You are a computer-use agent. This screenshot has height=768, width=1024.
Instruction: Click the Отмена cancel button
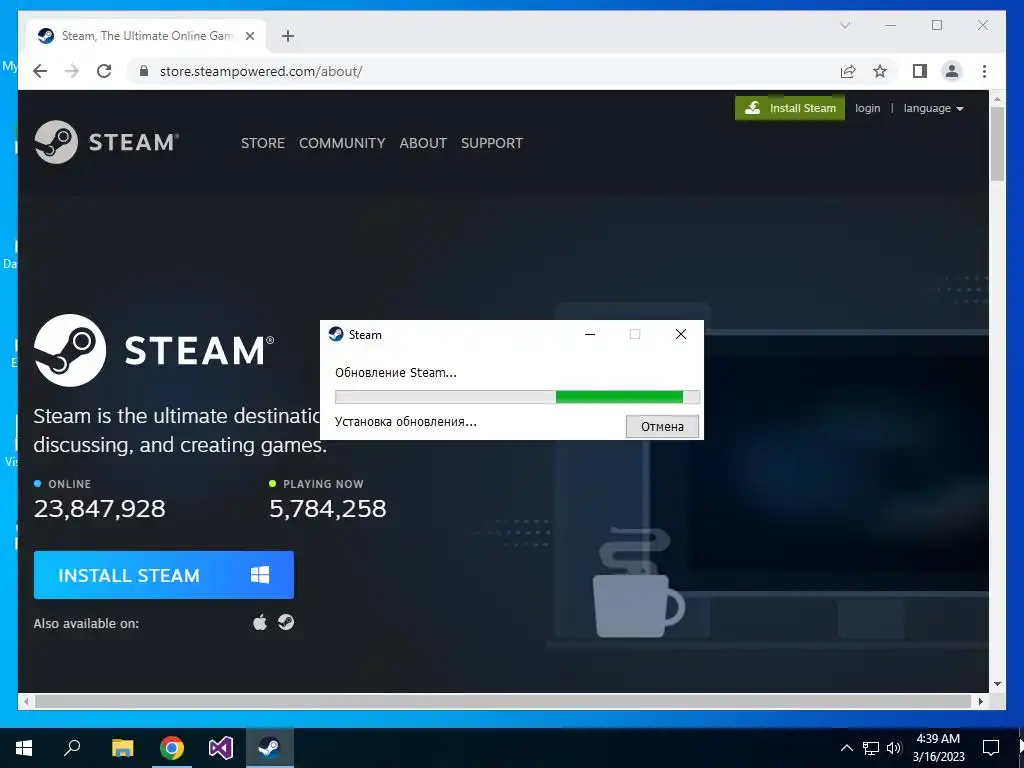pos(662,426)
